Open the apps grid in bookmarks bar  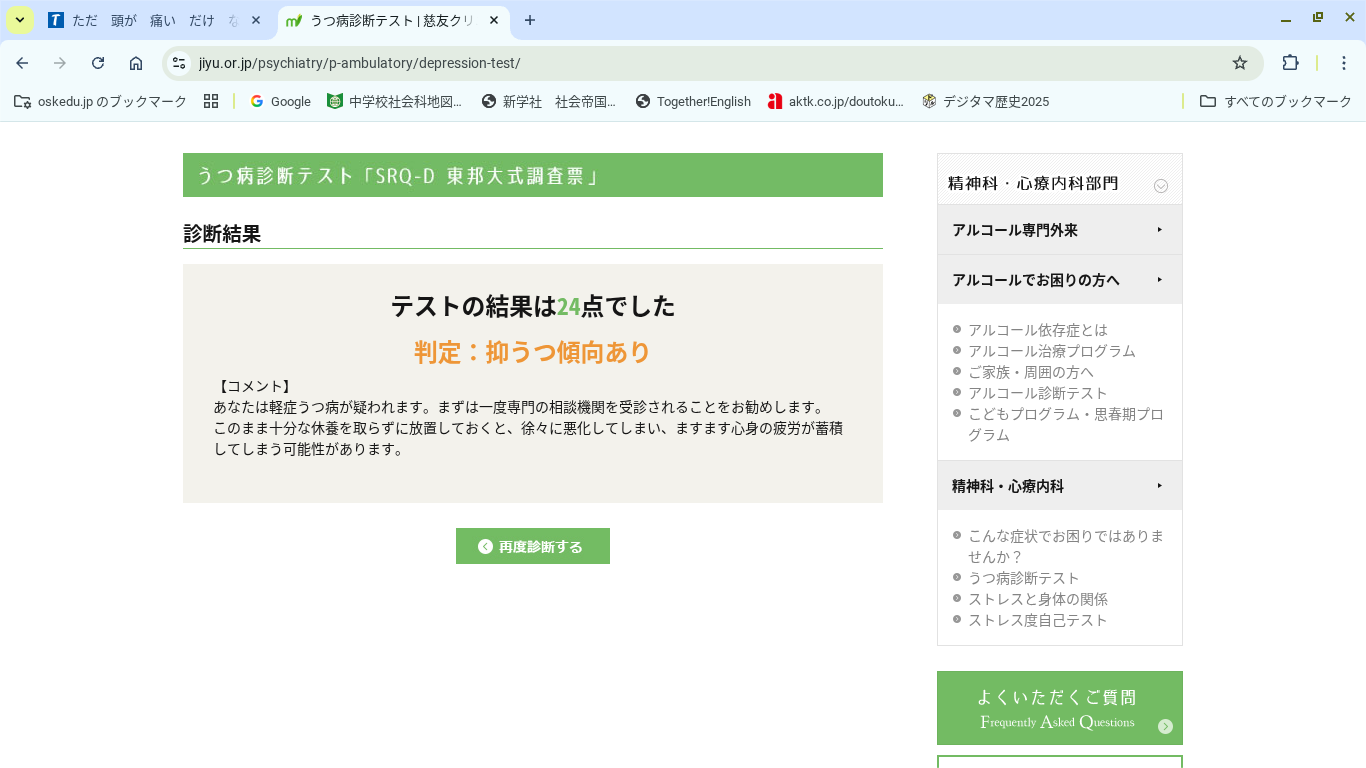coord(210,101)
